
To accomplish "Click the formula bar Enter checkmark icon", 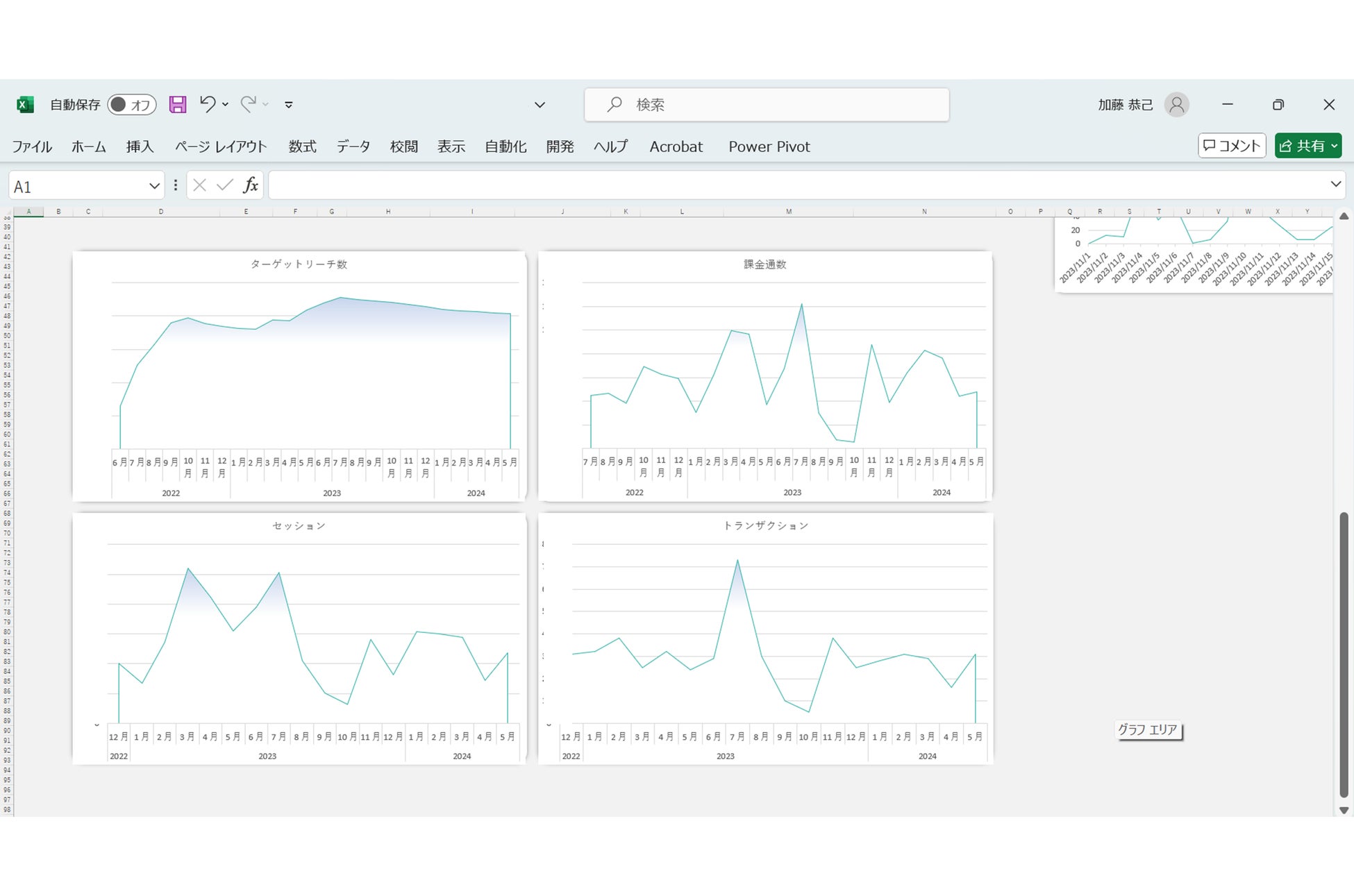I will pos(224,185).
